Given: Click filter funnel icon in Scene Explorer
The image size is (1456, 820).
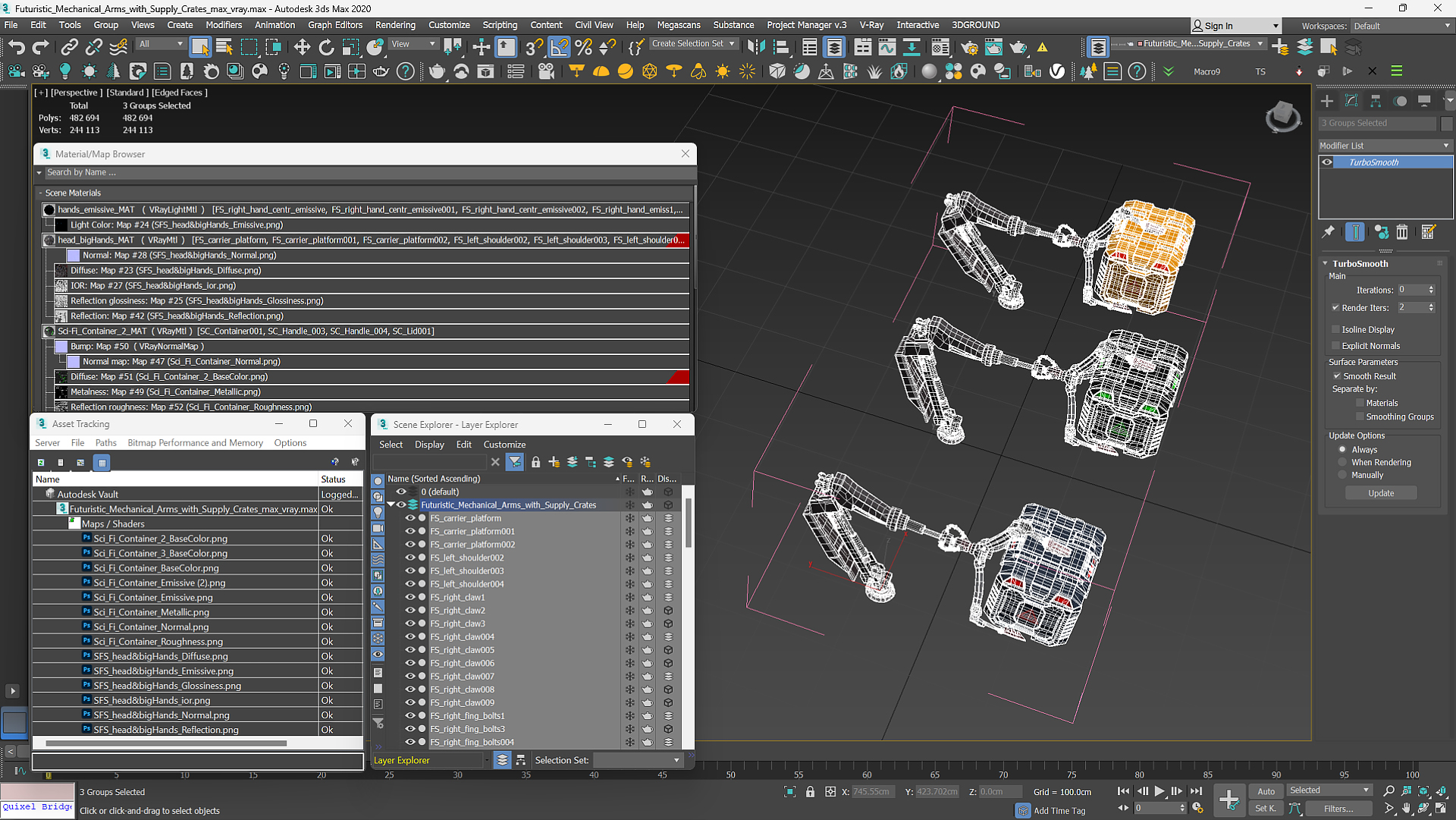Looking at the screenshot, I should click(515, 461).
